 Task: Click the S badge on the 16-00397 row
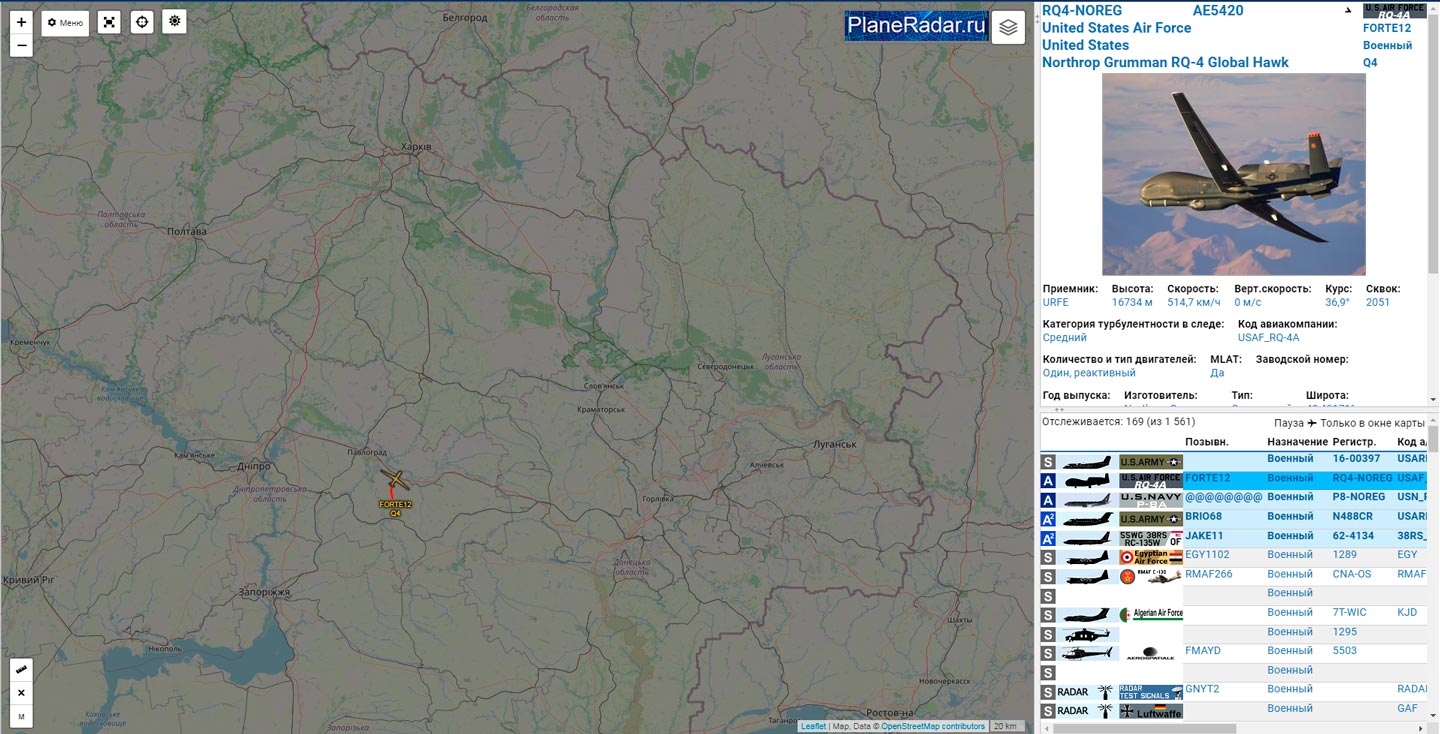(x=1048, y=462)
